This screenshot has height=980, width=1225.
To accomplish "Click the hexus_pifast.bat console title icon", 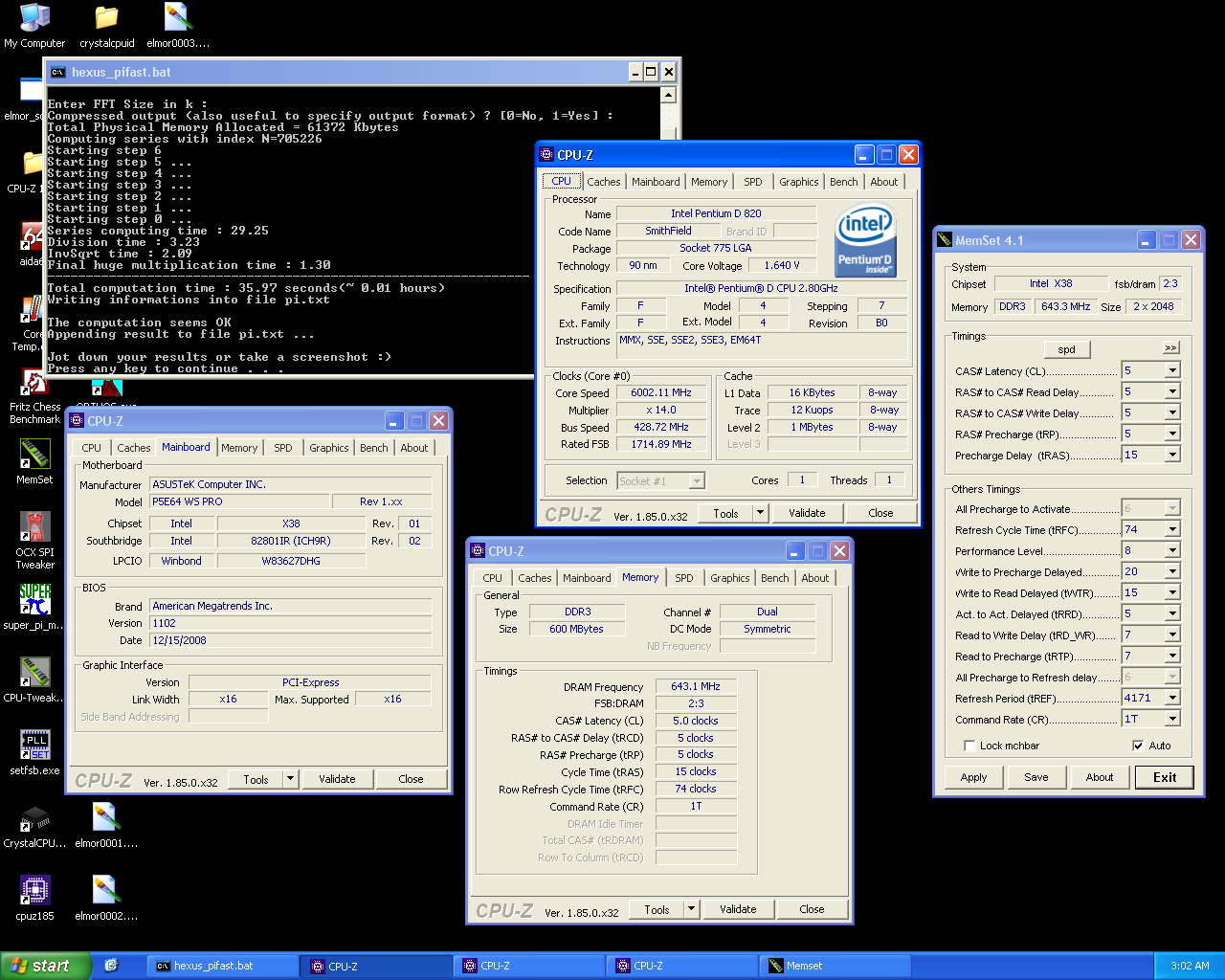I will point(58,72).
